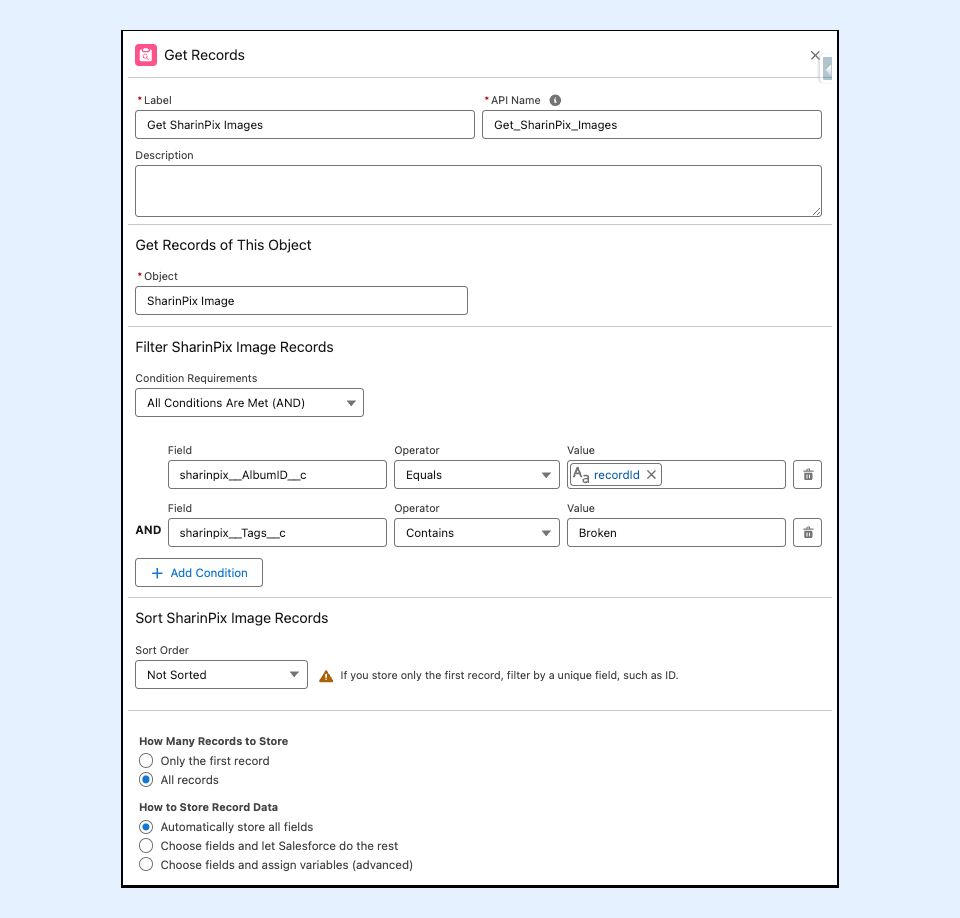Remove the recordId pill from Value
This screenshot has height=918, width=960.
pyautogui.click(x=651, y=475)
